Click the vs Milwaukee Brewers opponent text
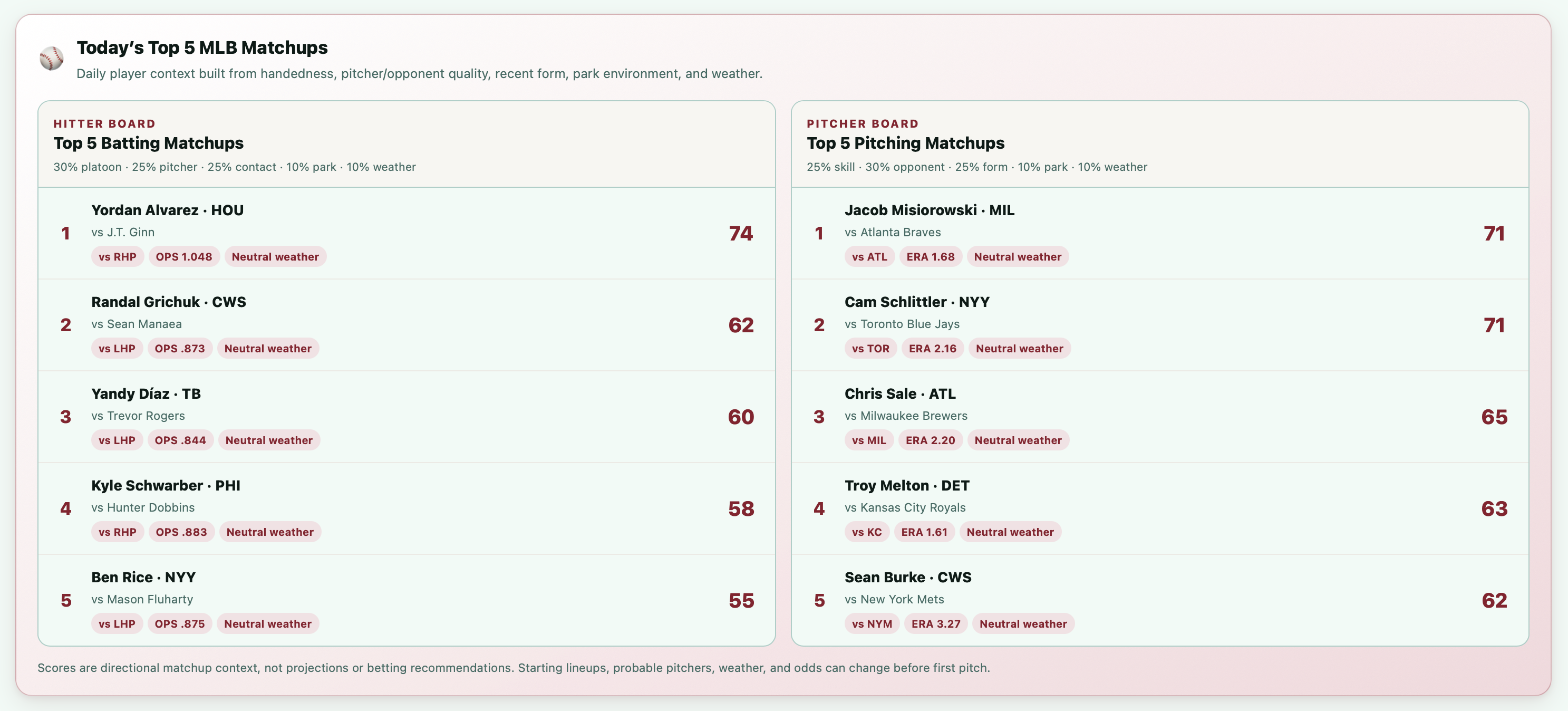Image resolution: width=1568 pixels, height=711 pixels. 906,416
